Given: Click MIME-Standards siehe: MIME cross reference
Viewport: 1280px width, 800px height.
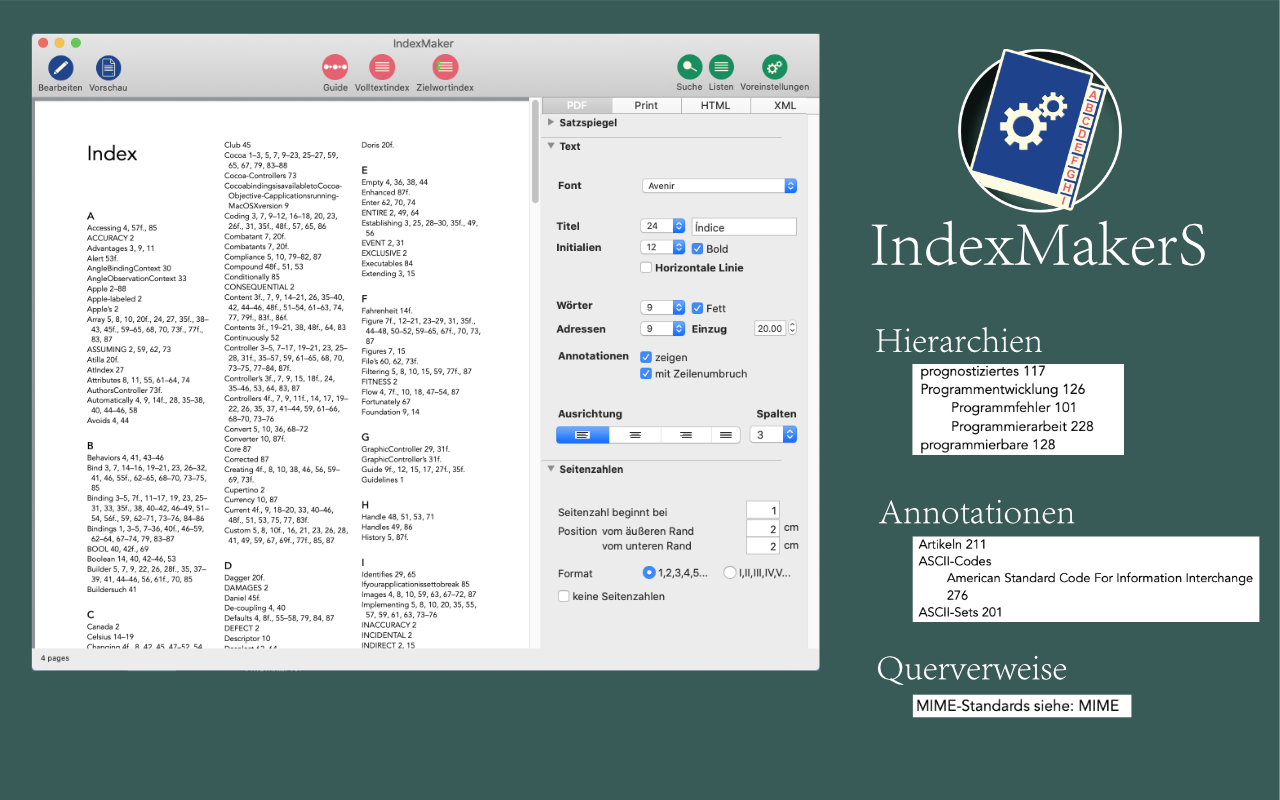Looking at the screenshot, I should click(1017, 706).
